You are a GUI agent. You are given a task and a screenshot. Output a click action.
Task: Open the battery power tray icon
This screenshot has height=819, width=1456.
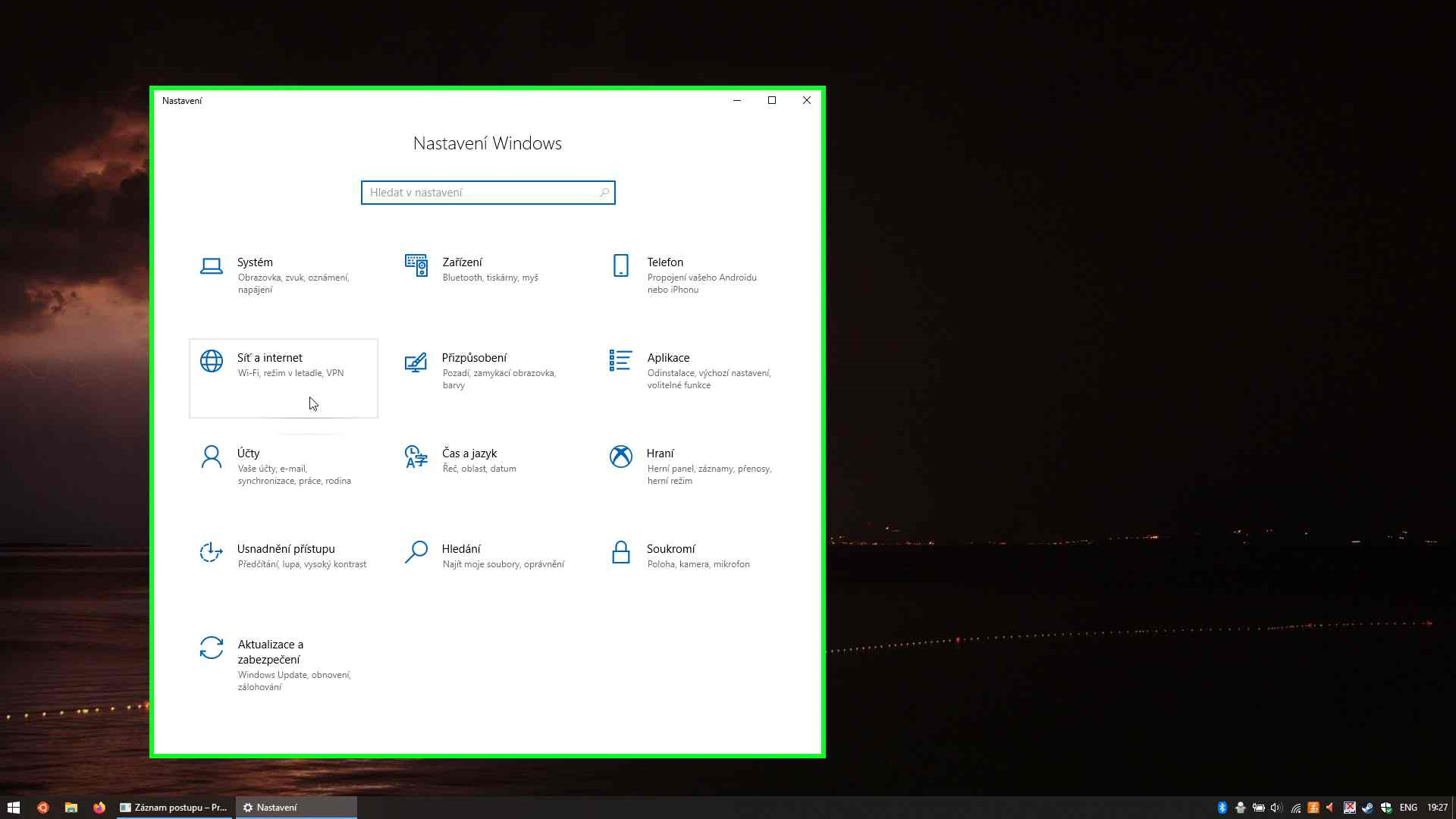(1258, 808)
